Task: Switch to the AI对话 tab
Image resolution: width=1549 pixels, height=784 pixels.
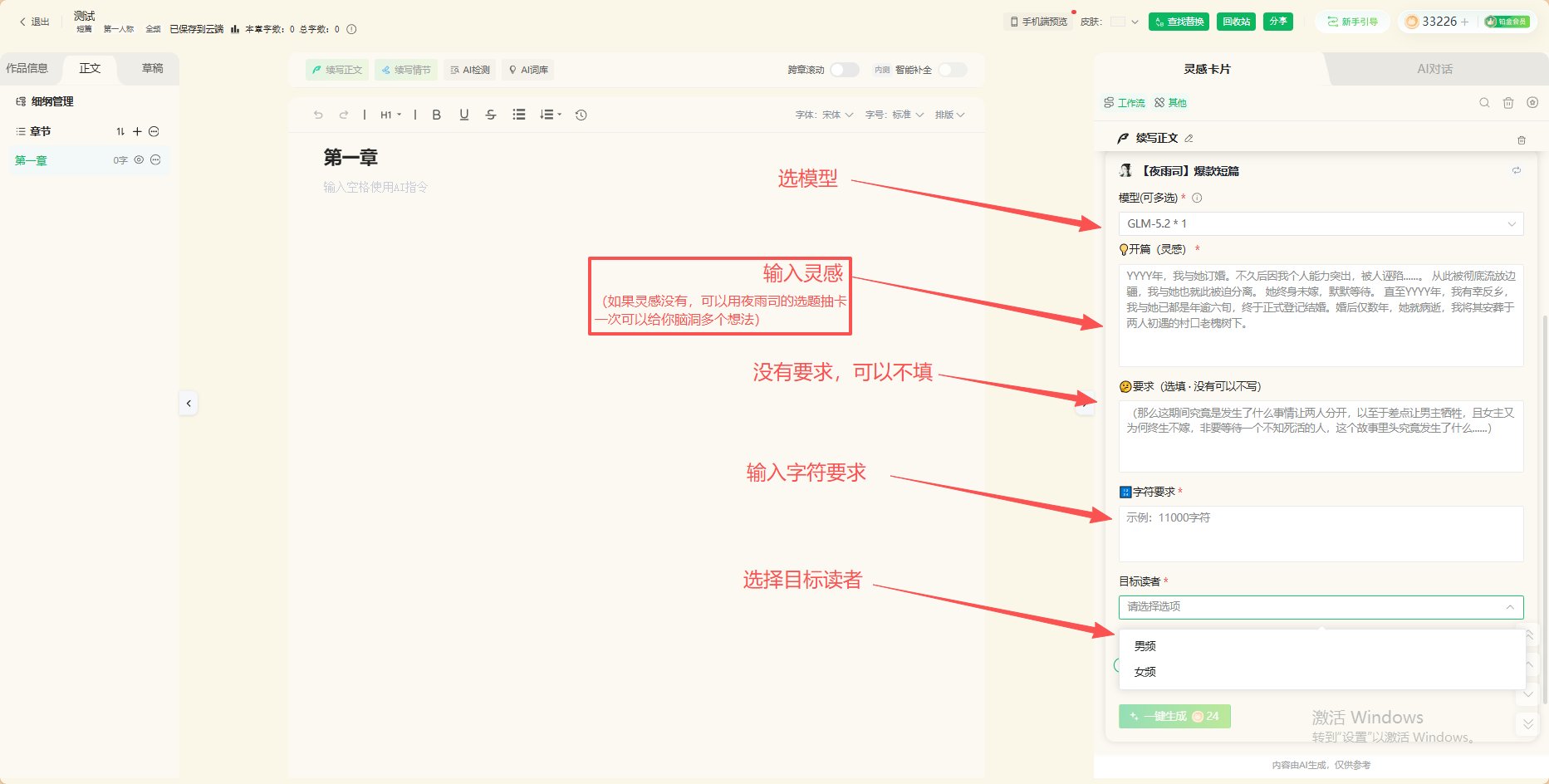Action: [1434, 69]
